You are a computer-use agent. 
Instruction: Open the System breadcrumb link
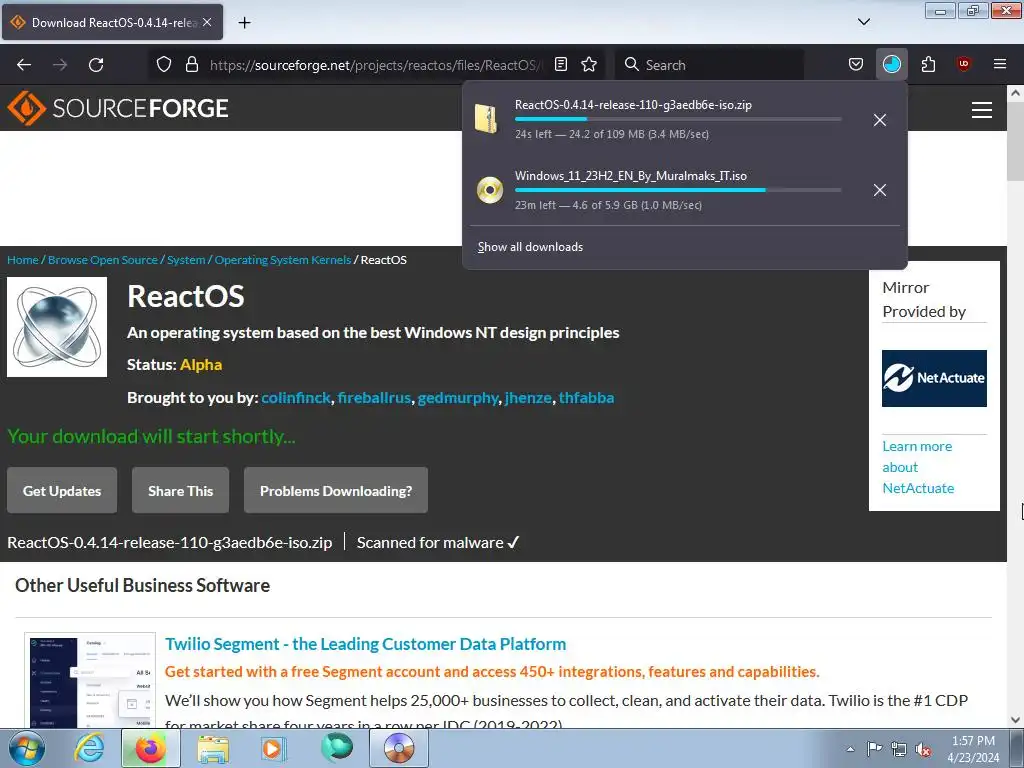pos(186,260)
